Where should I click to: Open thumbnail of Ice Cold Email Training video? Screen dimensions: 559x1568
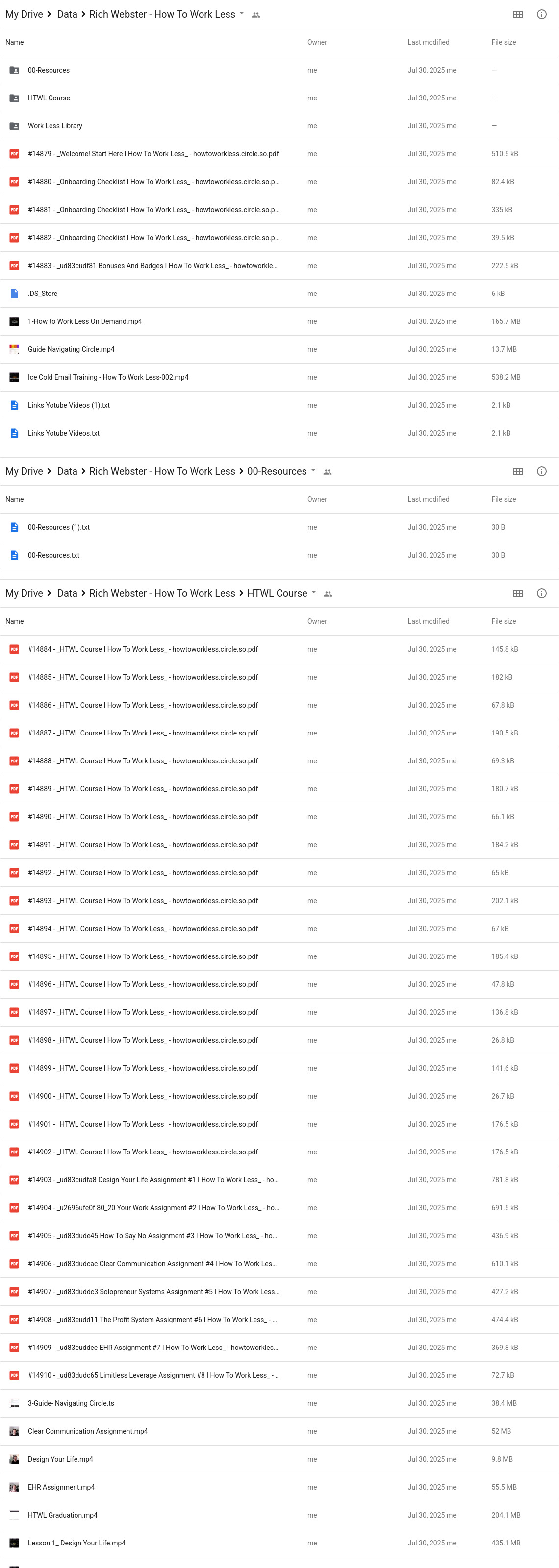[x=14, y=377]
